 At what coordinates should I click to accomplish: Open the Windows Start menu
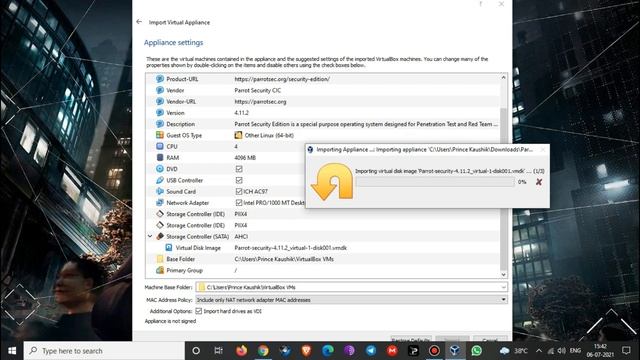tap(12, 351)
